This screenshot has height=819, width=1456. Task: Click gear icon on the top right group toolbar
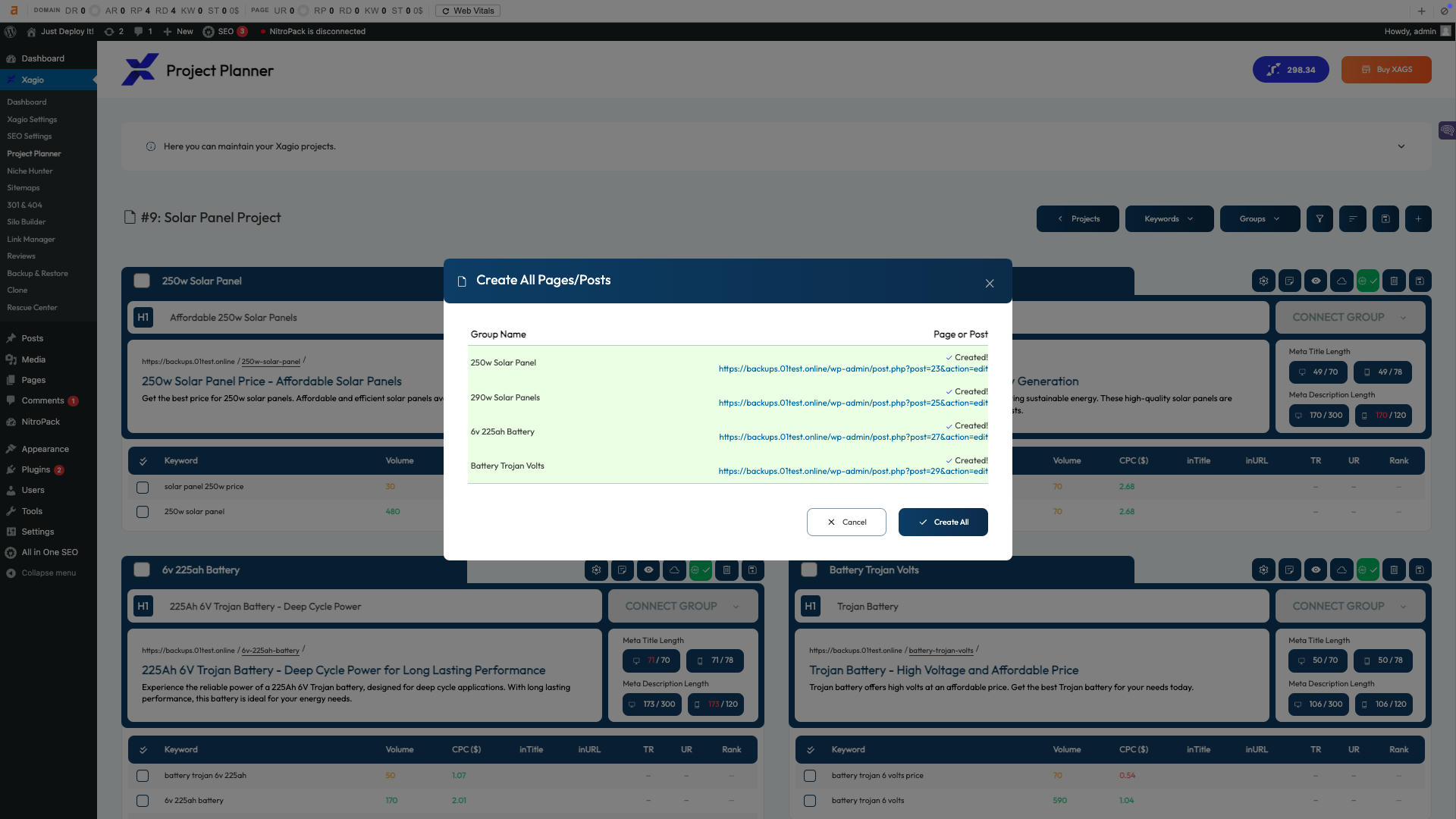[1263, 281]
